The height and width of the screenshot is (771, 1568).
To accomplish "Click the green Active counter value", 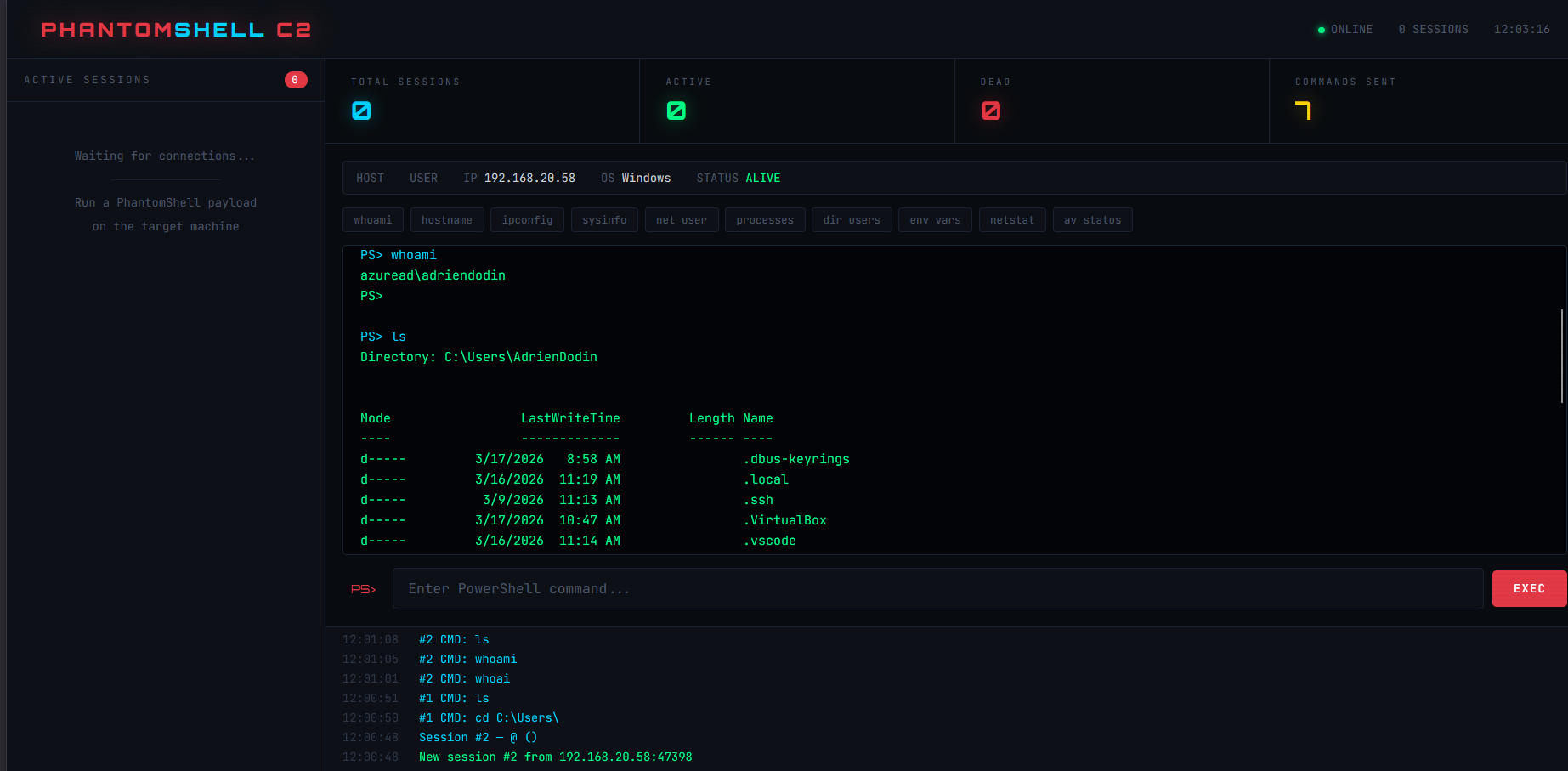I will (x=676, y=111).
